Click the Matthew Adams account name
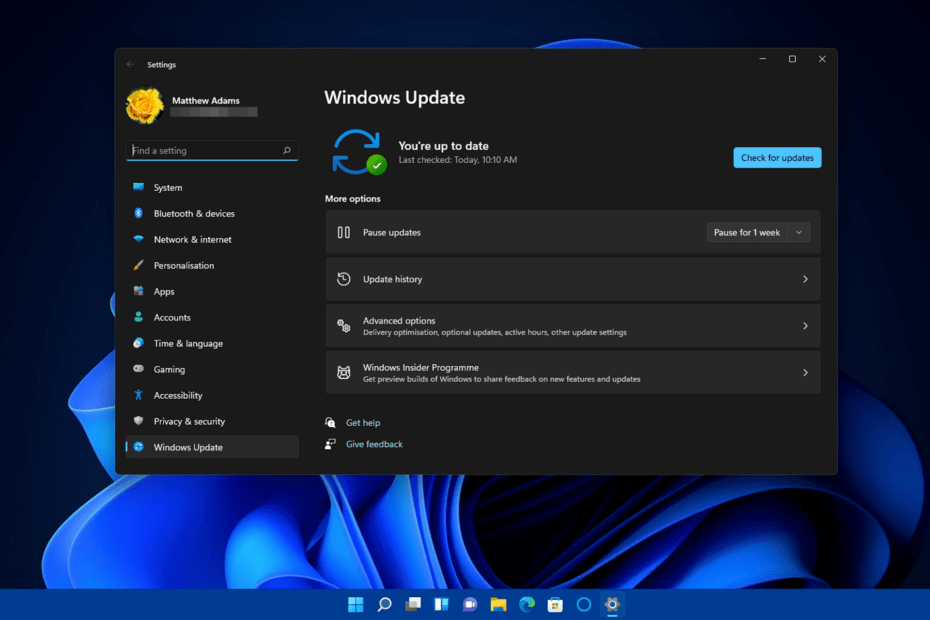Image resolution: width=930 pixels, height=620 pixels. tap(206, 100)
